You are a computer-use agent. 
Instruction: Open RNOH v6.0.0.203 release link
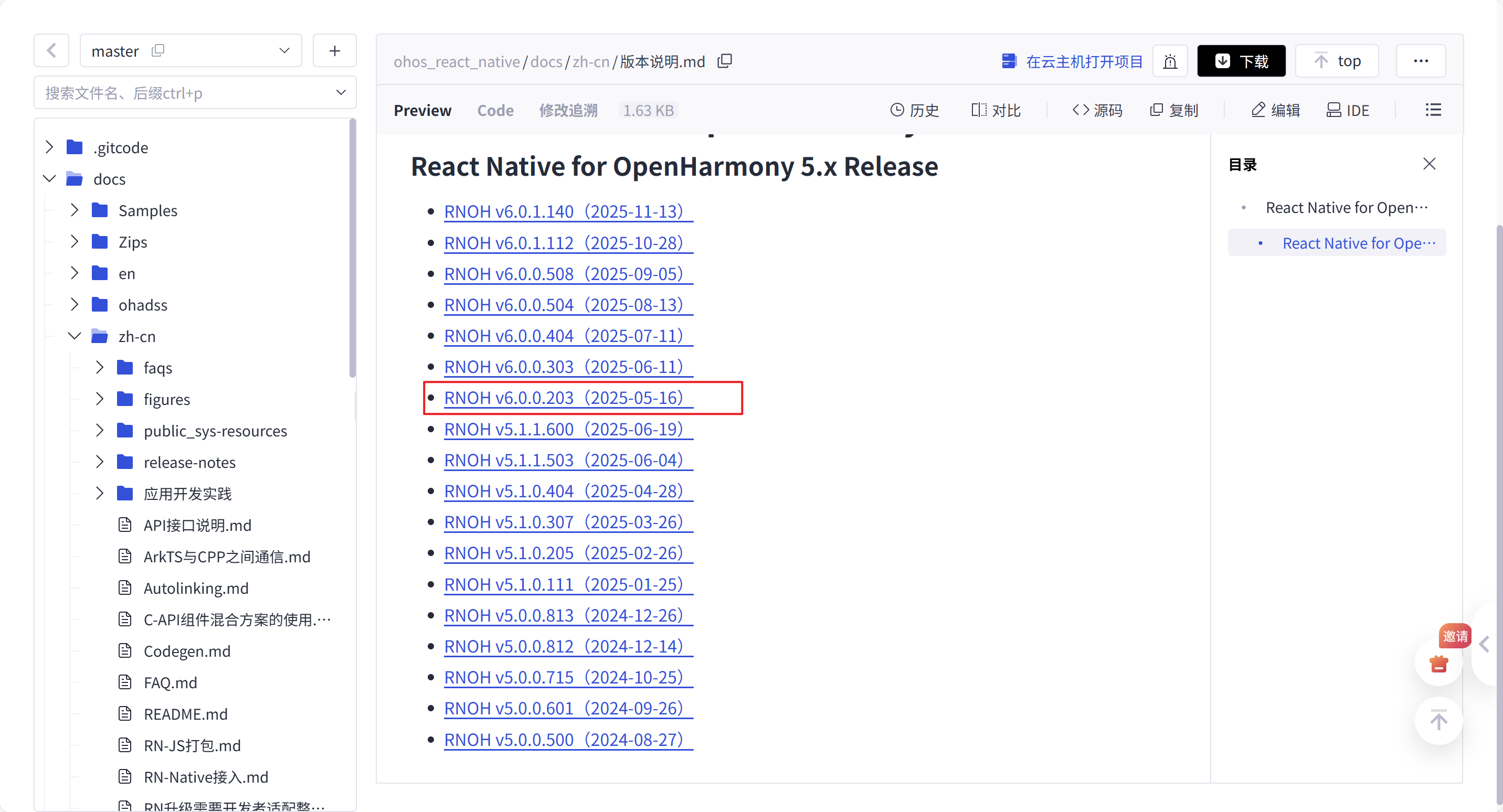pos(563,398)
